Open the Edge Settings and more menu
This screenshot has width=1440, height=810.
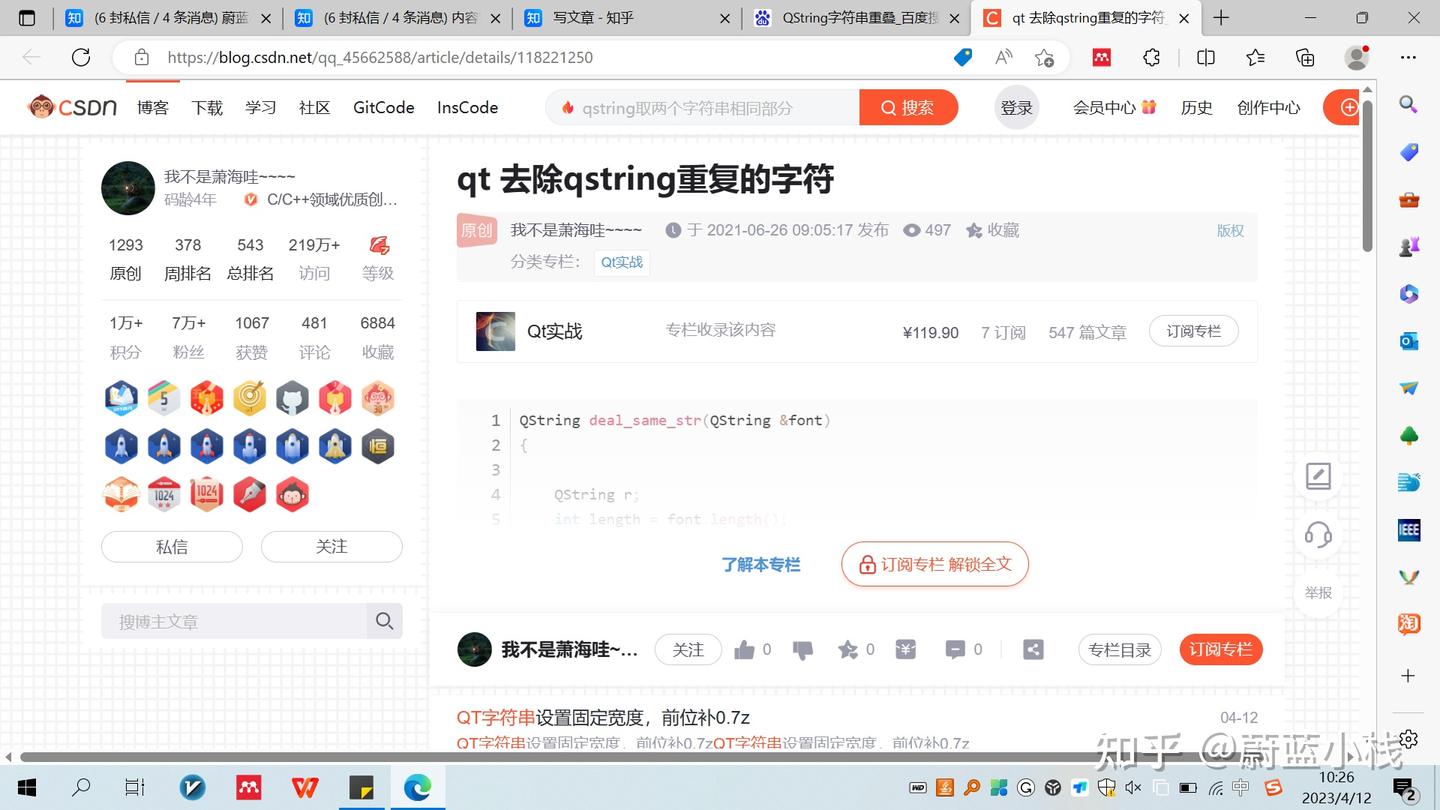pyautogui.click(x=1408, y=57)
